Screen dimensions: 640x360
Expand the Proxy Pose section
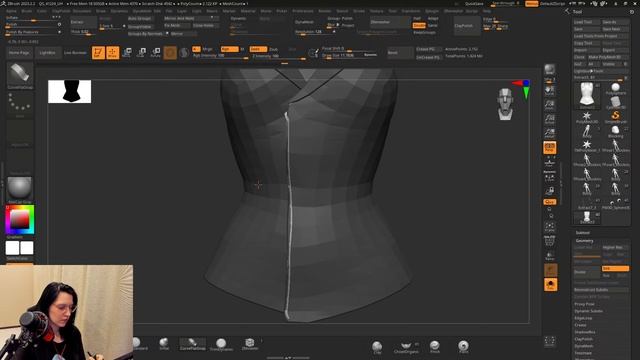point(584,304)
